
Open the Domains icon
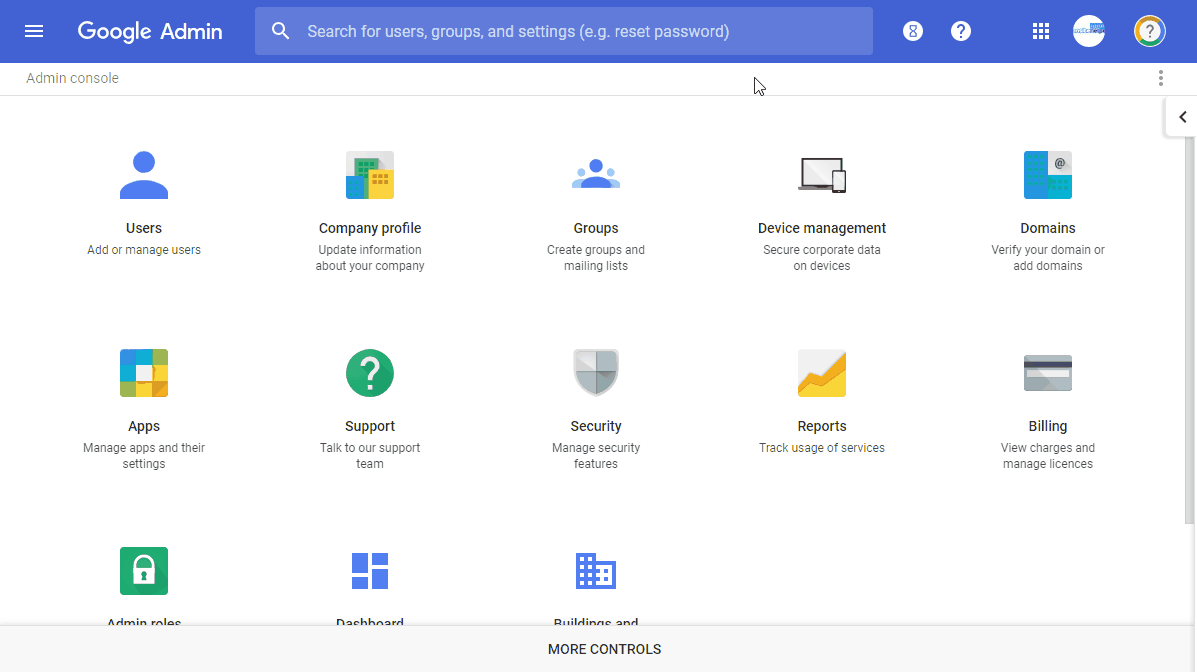pos(1047,175)
